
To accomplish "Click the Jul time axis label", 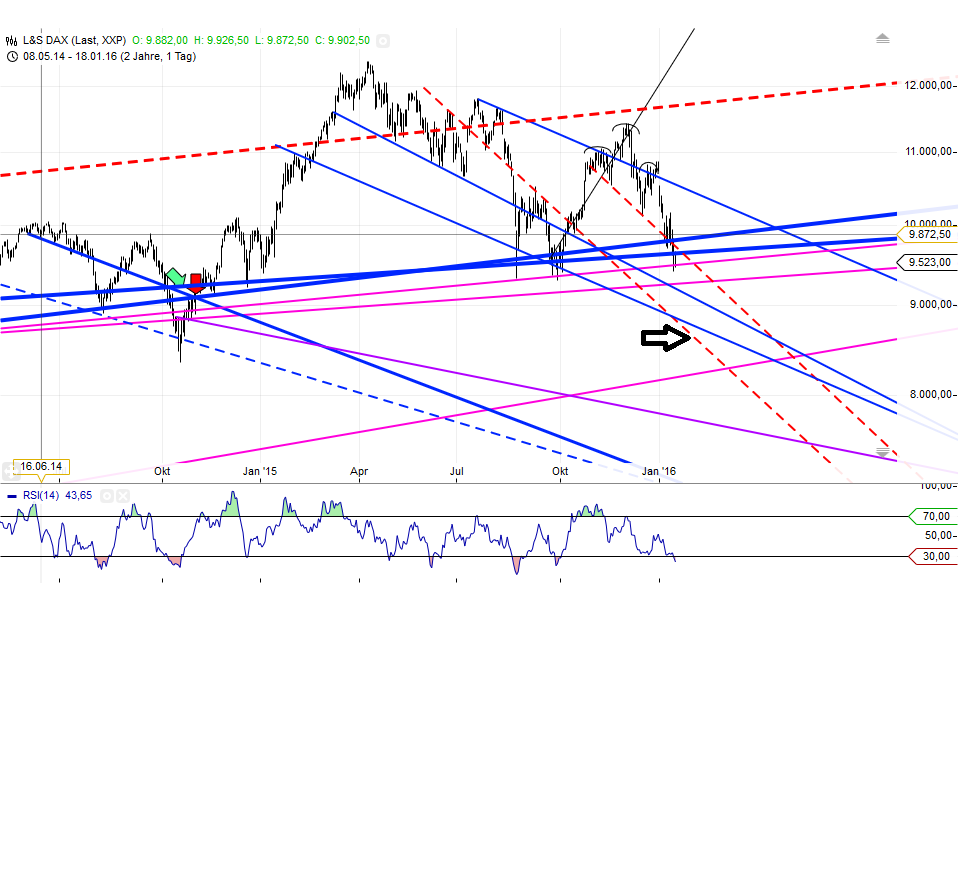I will tap(456, 472).
